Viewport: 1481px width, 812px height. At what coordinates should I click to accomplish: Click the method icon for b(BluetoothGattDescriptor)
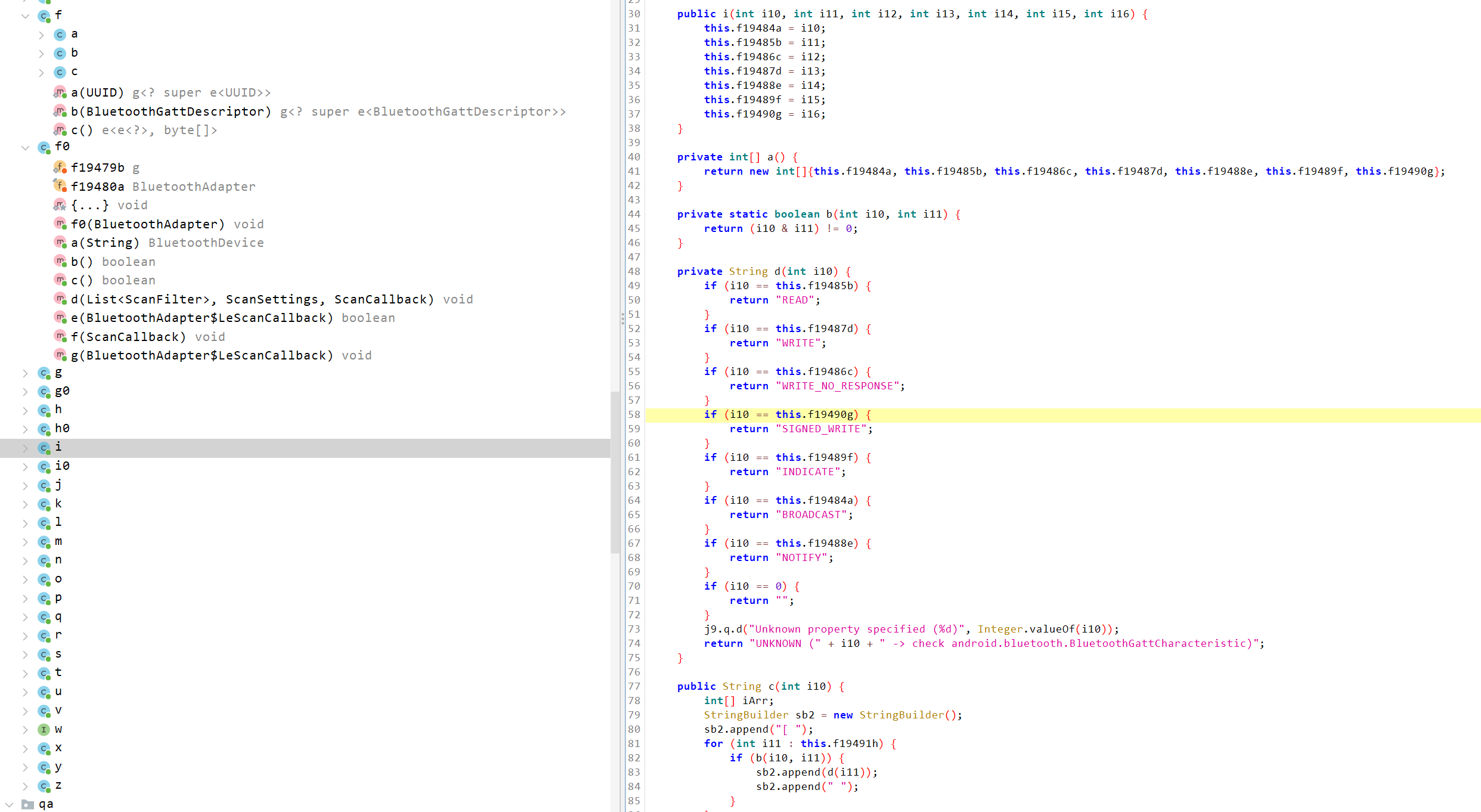[x=60, y=111]
